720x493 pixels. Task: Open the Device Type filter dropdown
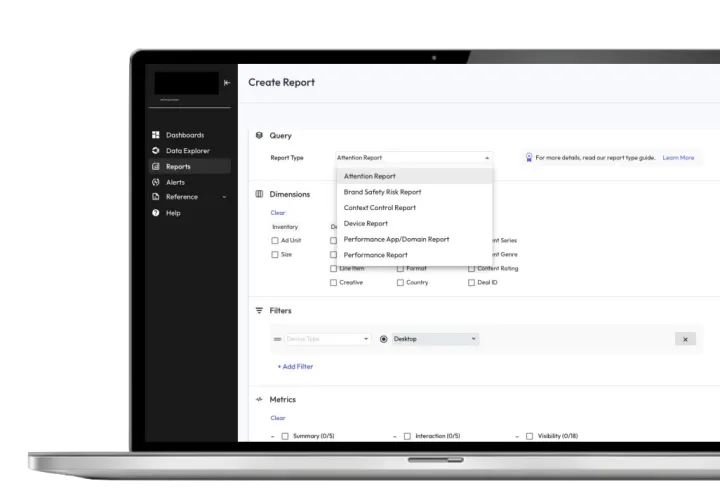tap(327, 339)
